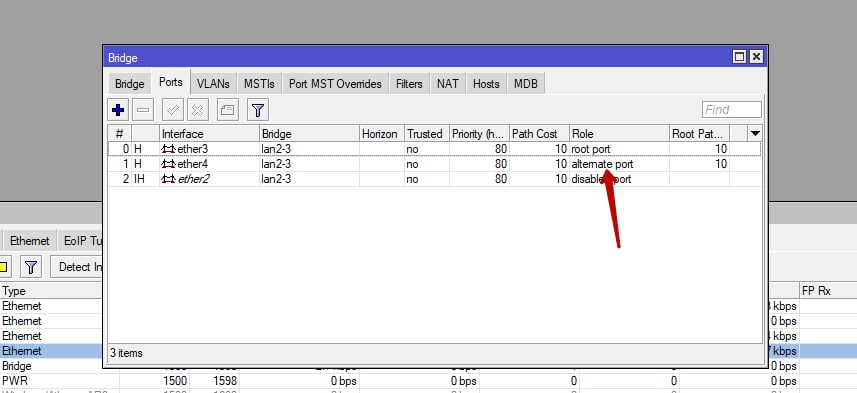Open the Ethernet tab in Interface List

30,241
